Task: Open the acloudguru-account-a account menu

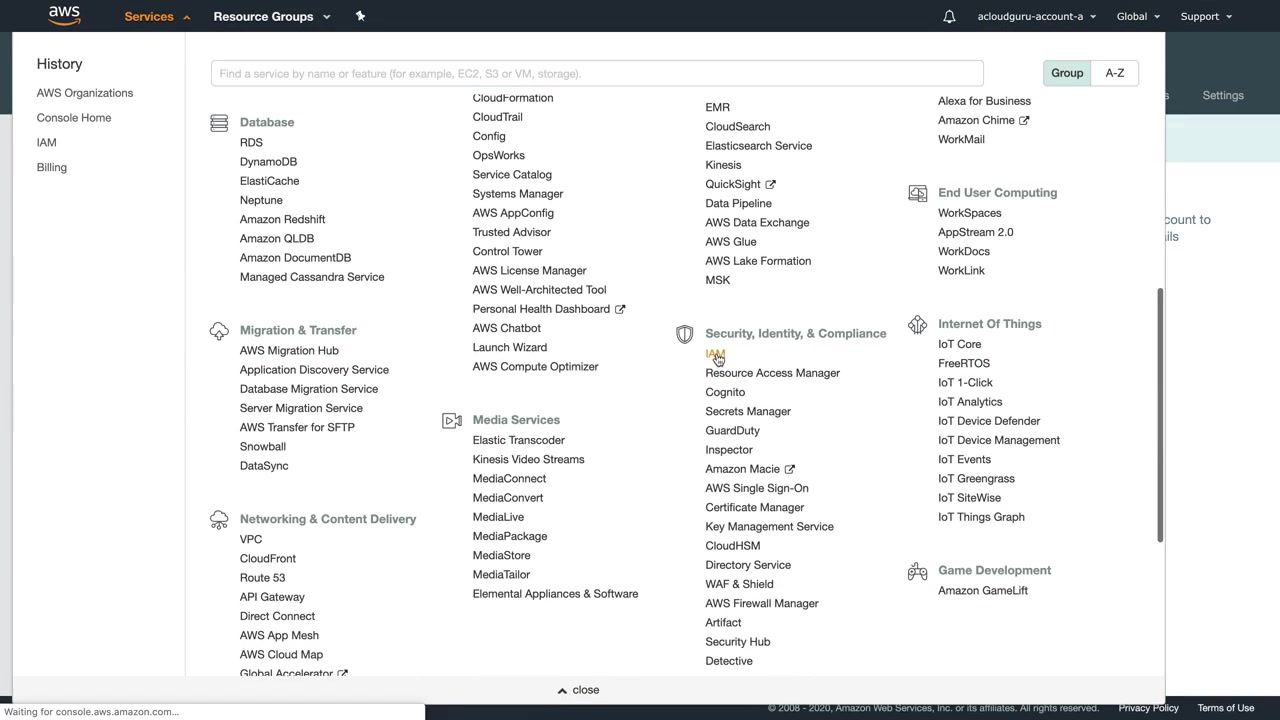Action: [x=1036, y=17]
